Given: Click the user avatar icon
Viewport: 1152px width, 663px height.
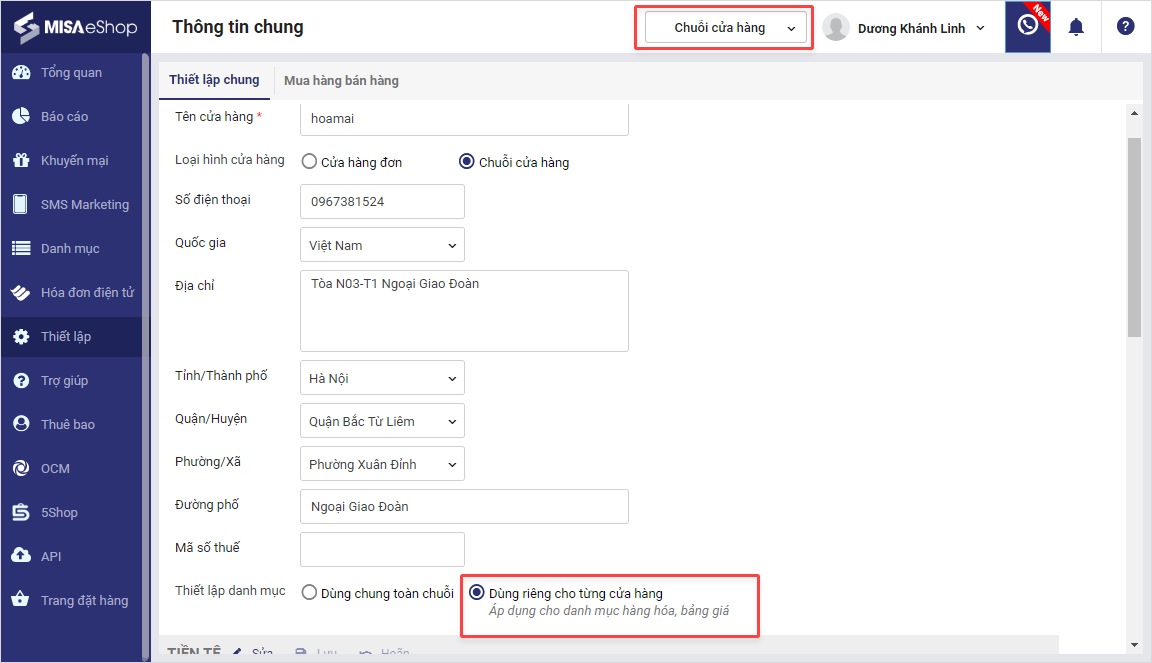Looking at the screenshot, I should point(836,27).
